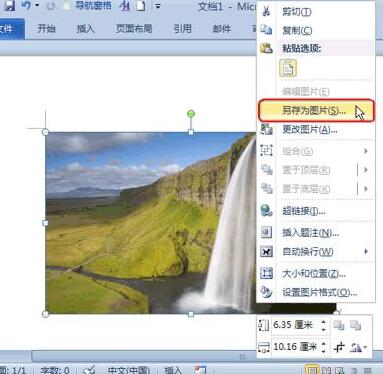Open the Undo history dropdown arrow

(x=37, y=6)
